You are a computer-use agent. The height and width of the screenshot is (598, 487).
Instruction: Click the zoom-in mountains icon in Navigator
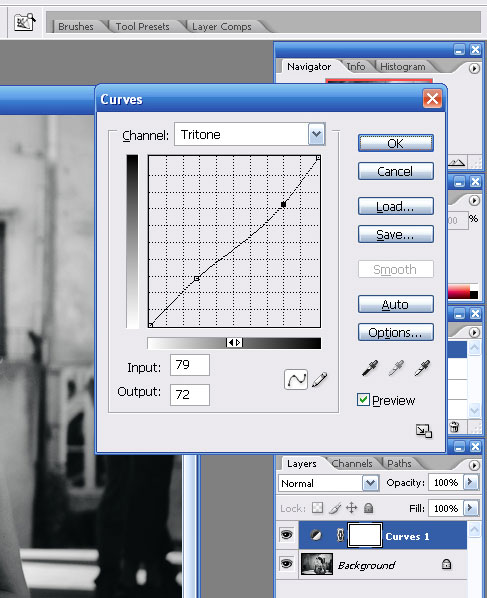(x=457, y=163)
